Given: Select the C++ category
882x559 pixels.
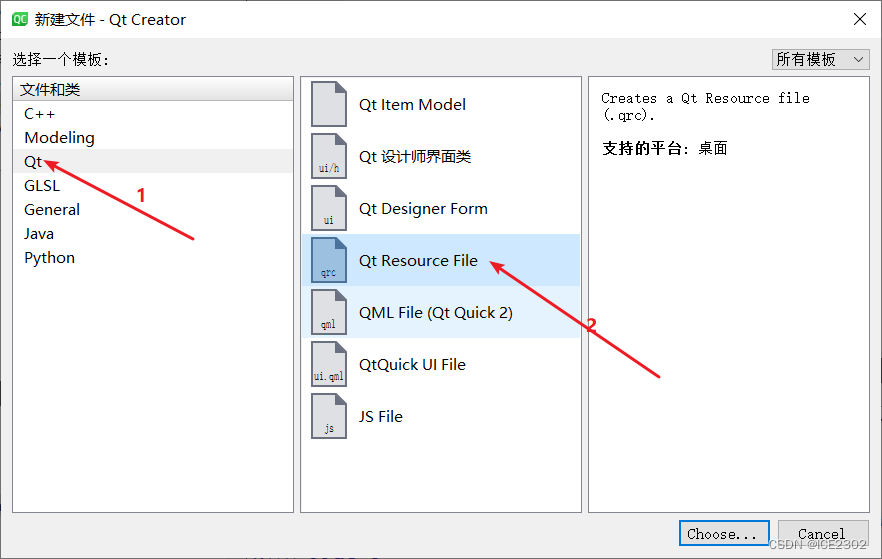Looking at the screenshot, I should (x=153, y=114).
